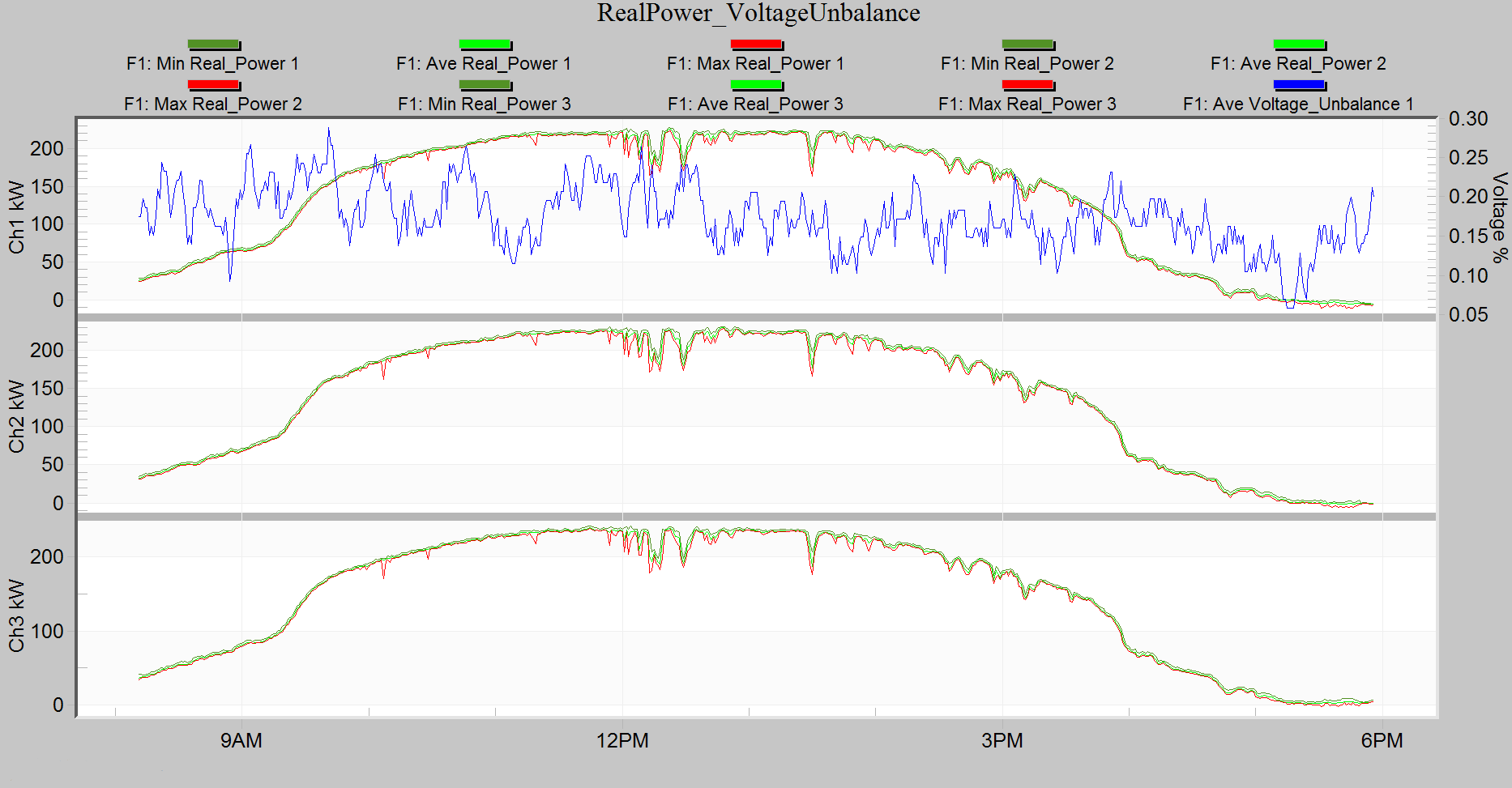
Task: Click the 6PM time axis label
Action: pos(1382,741)
